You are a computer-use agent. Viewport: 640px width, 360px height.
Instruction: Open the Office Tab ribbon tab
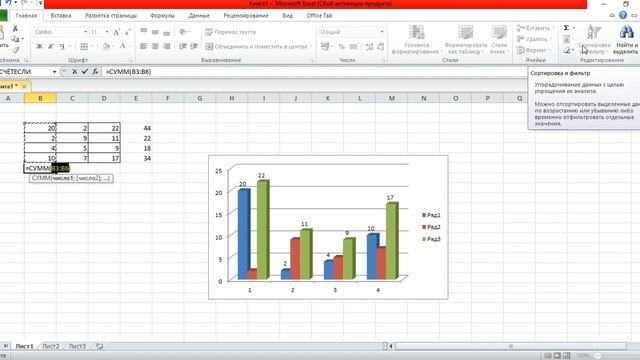319,16
